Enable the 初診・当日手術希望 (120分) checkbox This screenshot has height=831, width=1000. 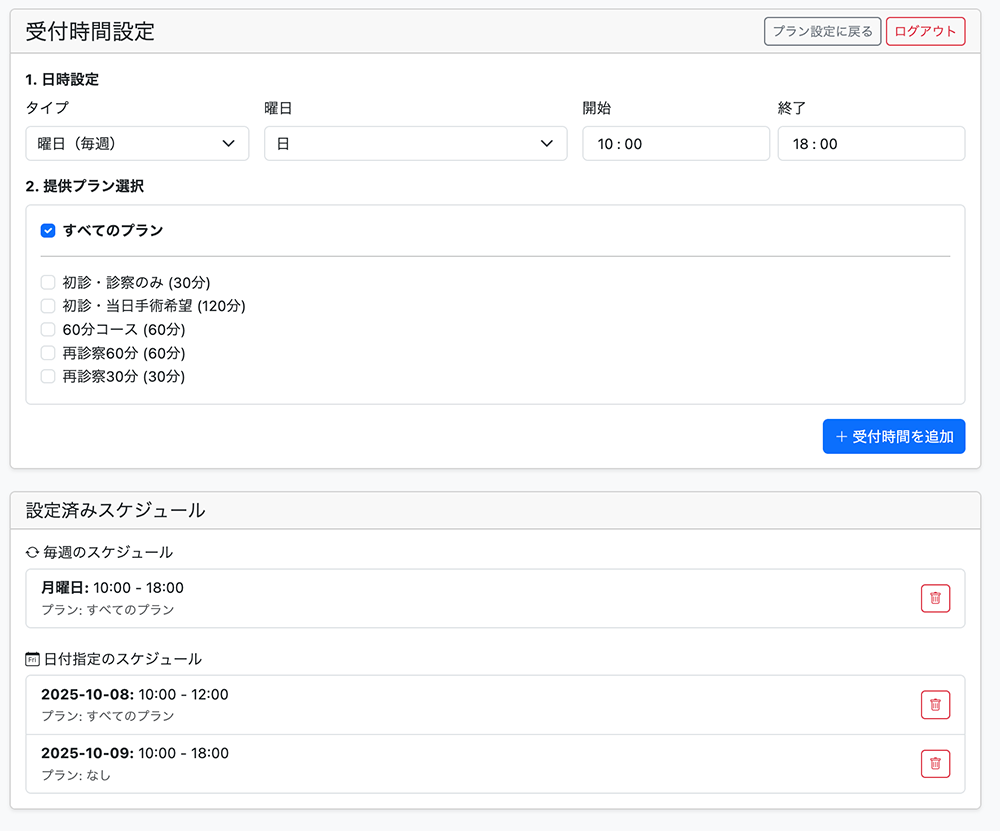(48, 306)
